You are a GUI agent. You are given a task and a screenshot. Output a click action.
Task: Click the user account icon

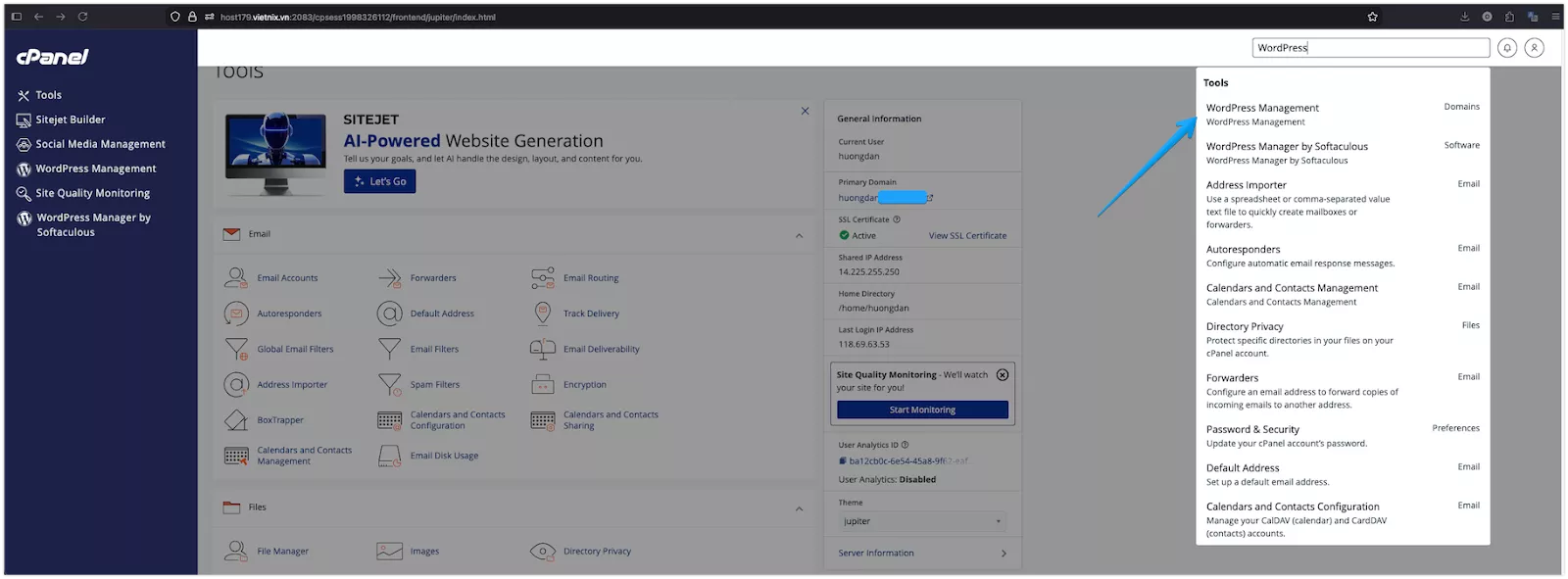tap(1535, 48)
